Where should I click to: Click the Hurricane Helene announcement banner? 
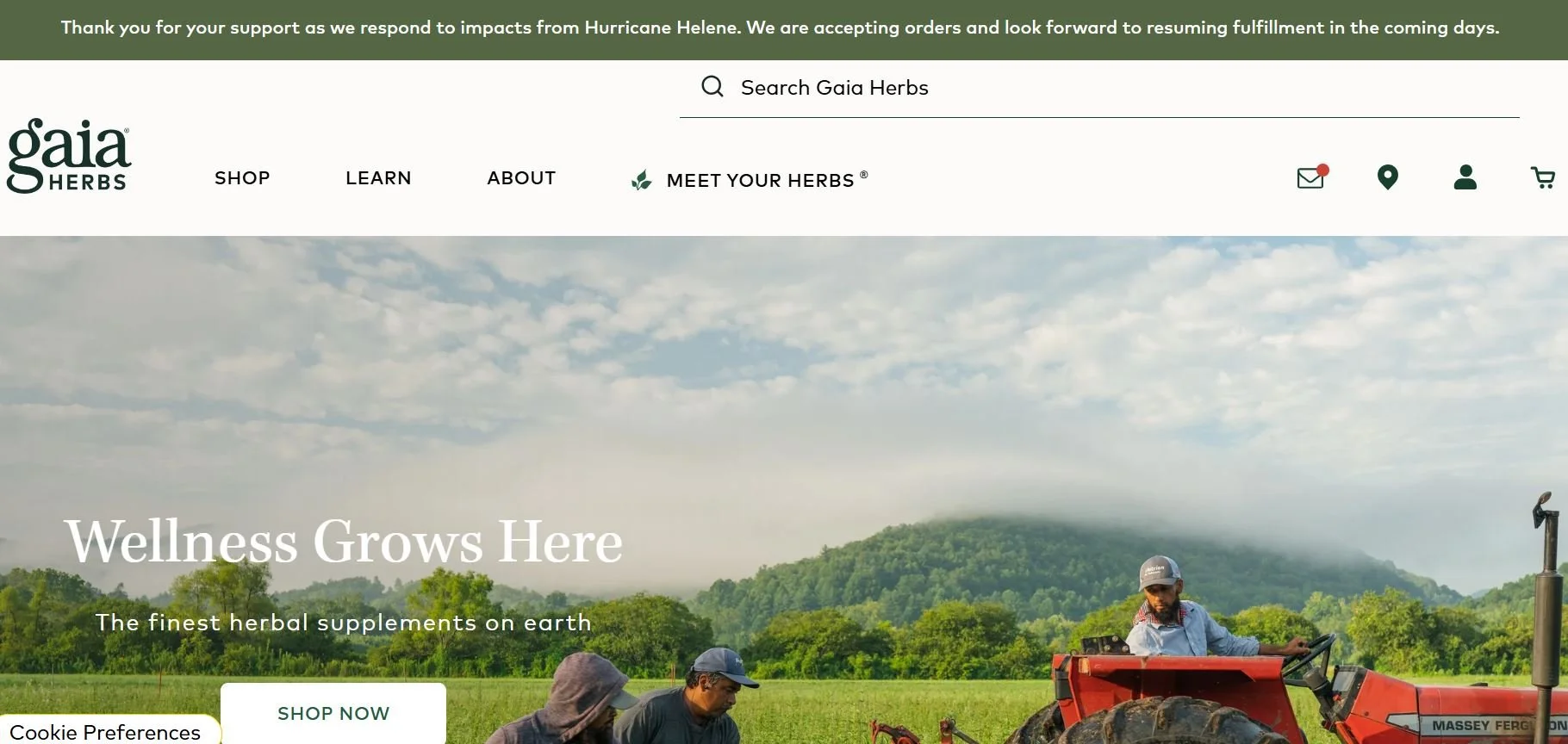(781, 28)
